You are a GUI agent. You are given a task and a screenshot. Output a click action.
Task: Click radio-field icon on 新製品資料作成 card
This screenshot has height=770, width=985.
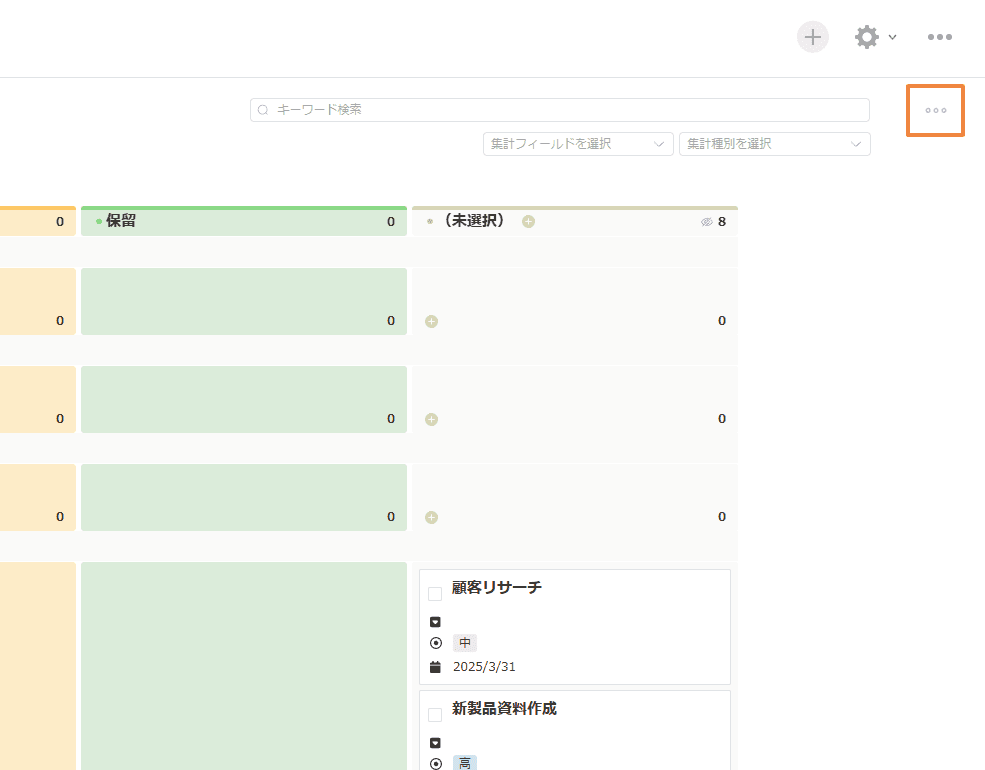coord(436,764)
